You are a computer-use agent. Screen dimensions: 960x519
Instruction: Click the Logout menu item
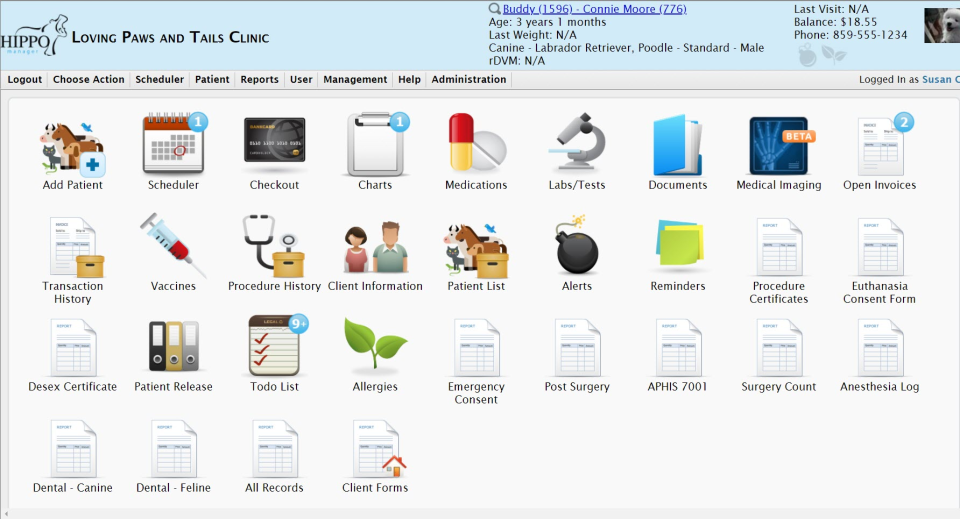[24, 80]
